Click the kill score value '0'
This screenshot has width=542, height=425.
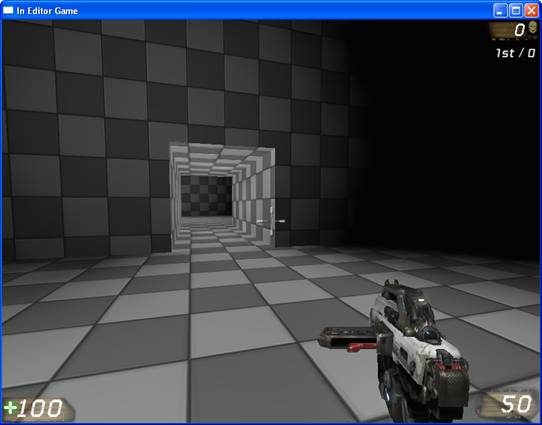[519, 30]
